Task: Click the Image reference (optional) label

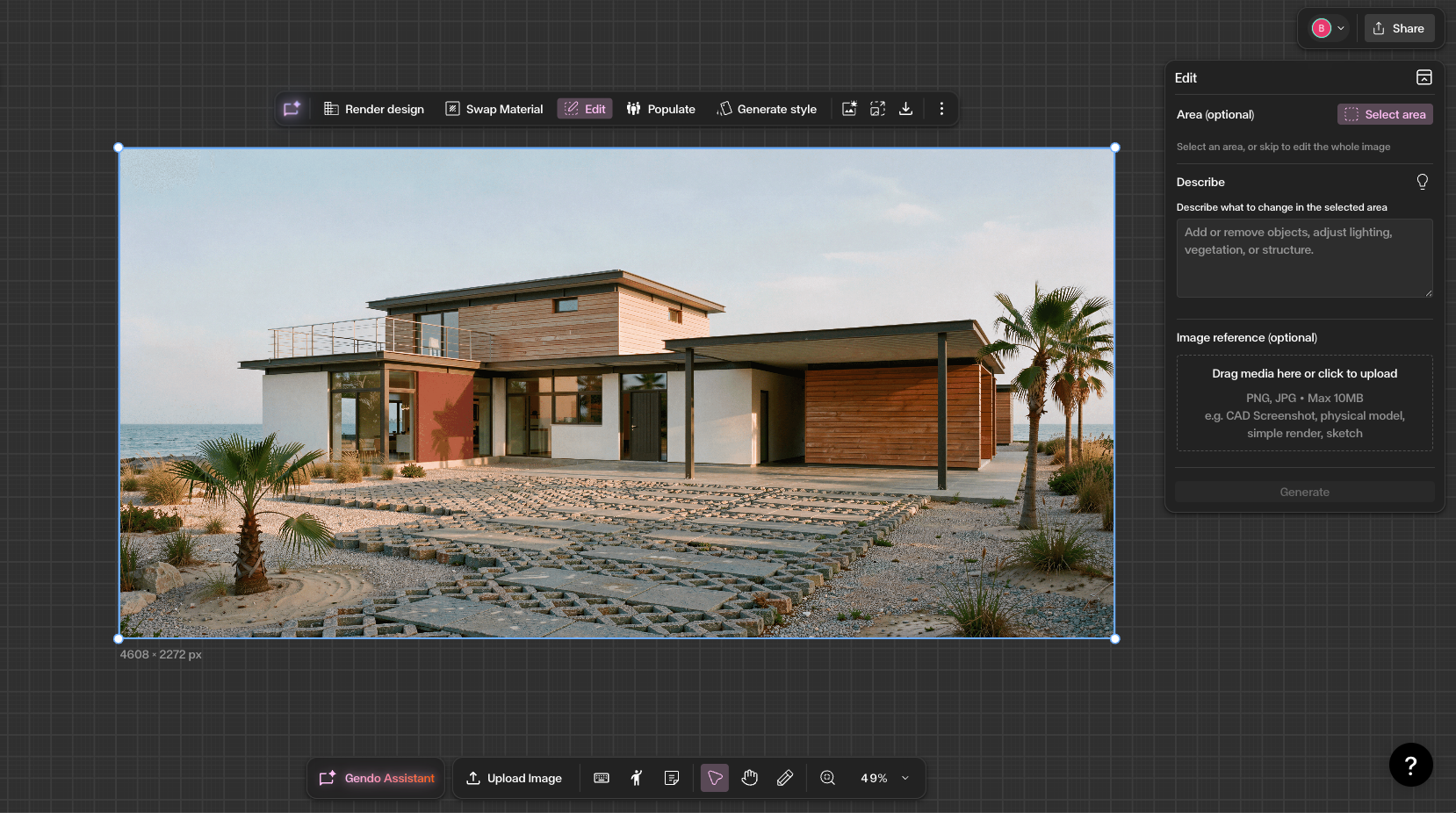Action: [x=1247, y=337]
